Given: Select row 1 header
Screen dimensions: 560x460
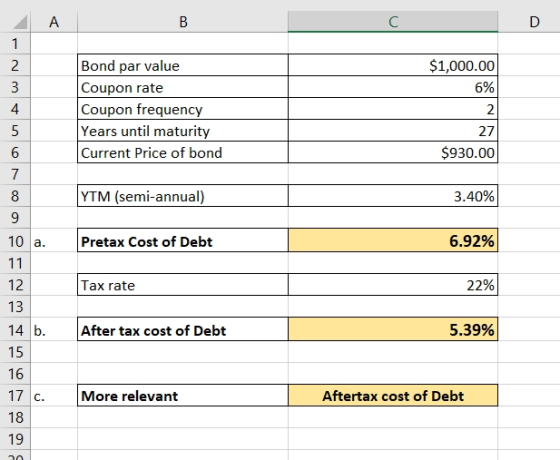Looking at the screenshot, I should point(15,44).
